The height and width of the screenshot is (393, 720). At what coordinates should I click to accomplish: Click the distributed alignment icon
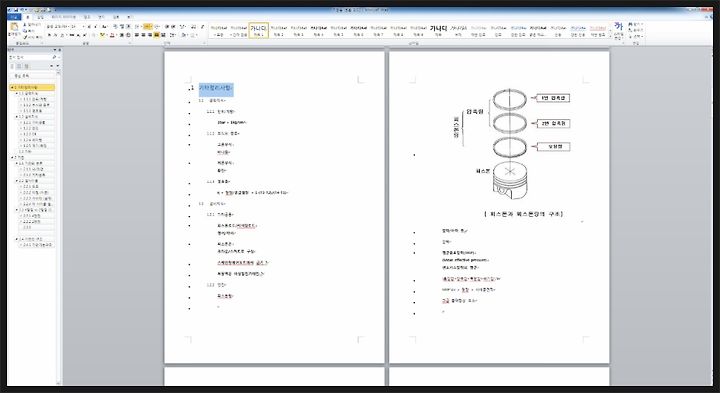click(163, 35)
